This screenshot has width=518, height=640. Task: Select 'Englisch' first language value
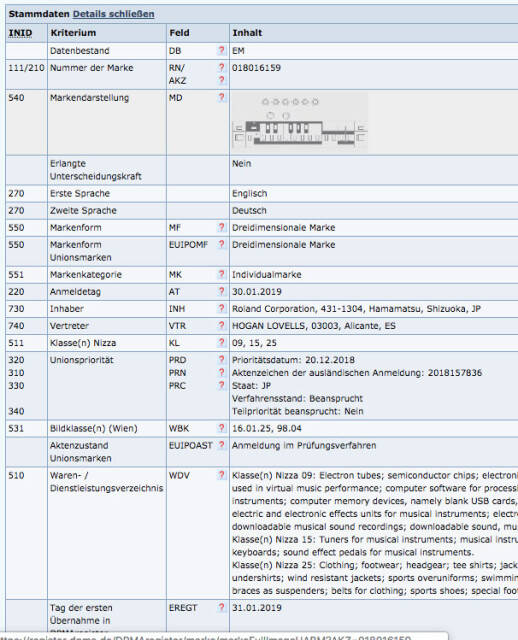coord(249,193)
